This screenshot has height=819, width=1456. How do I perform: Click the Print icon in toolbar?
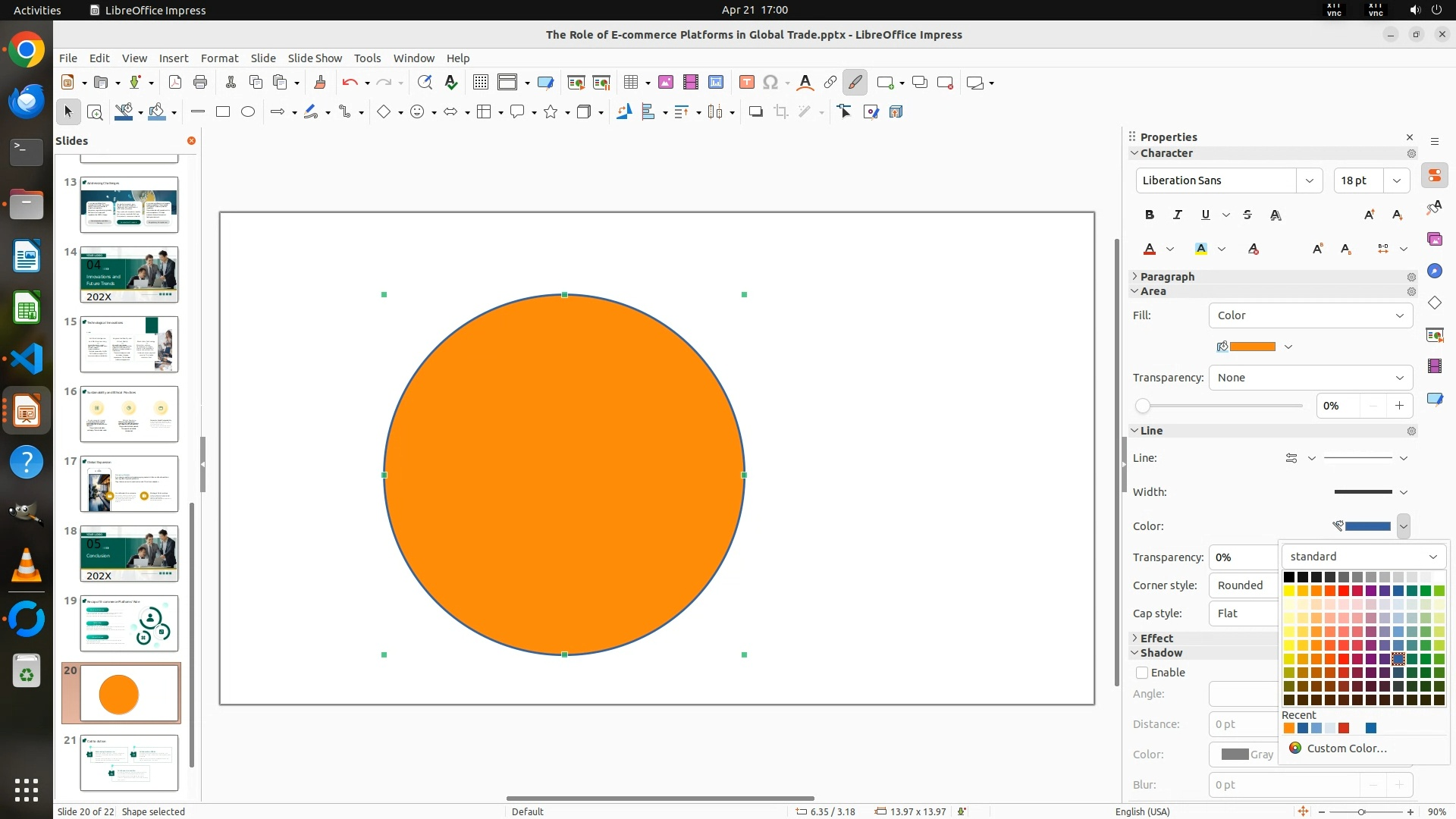point(200,83)
